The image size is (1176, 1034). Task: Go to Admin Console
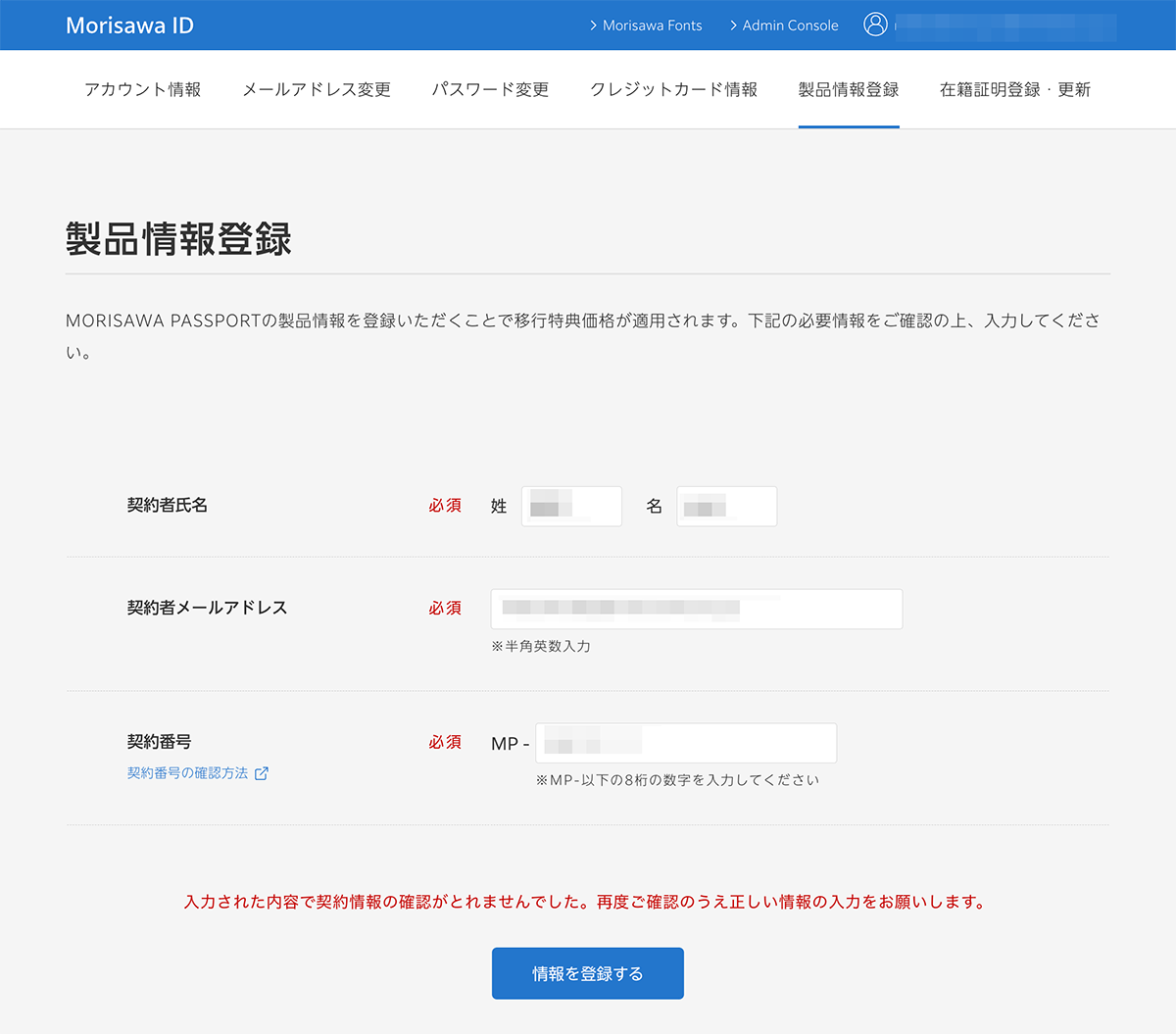[790, 25]
